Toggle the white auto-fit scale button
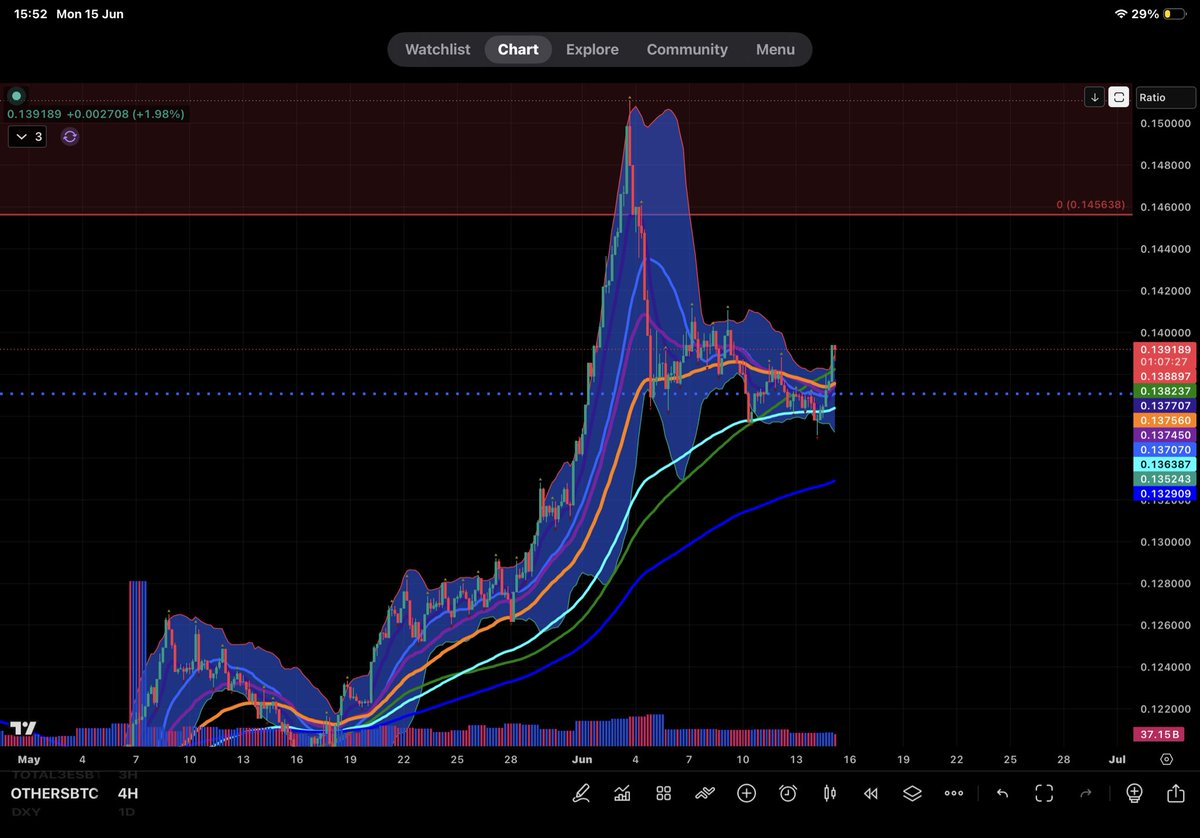The image size is (1200, 838). [1119, 97]
